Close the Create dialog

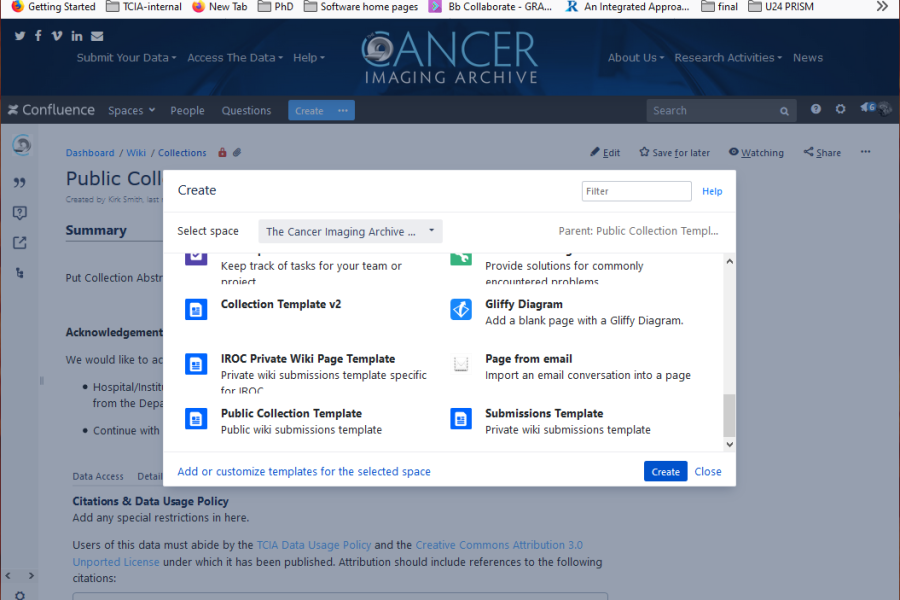(x=708, y=471)
